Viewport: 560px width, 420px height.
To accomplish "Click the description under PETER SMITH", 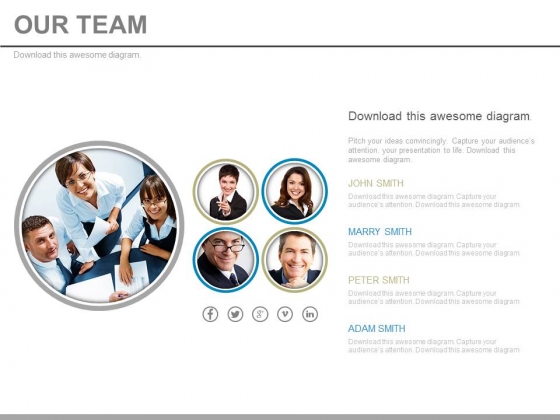I will click(434, 298).
